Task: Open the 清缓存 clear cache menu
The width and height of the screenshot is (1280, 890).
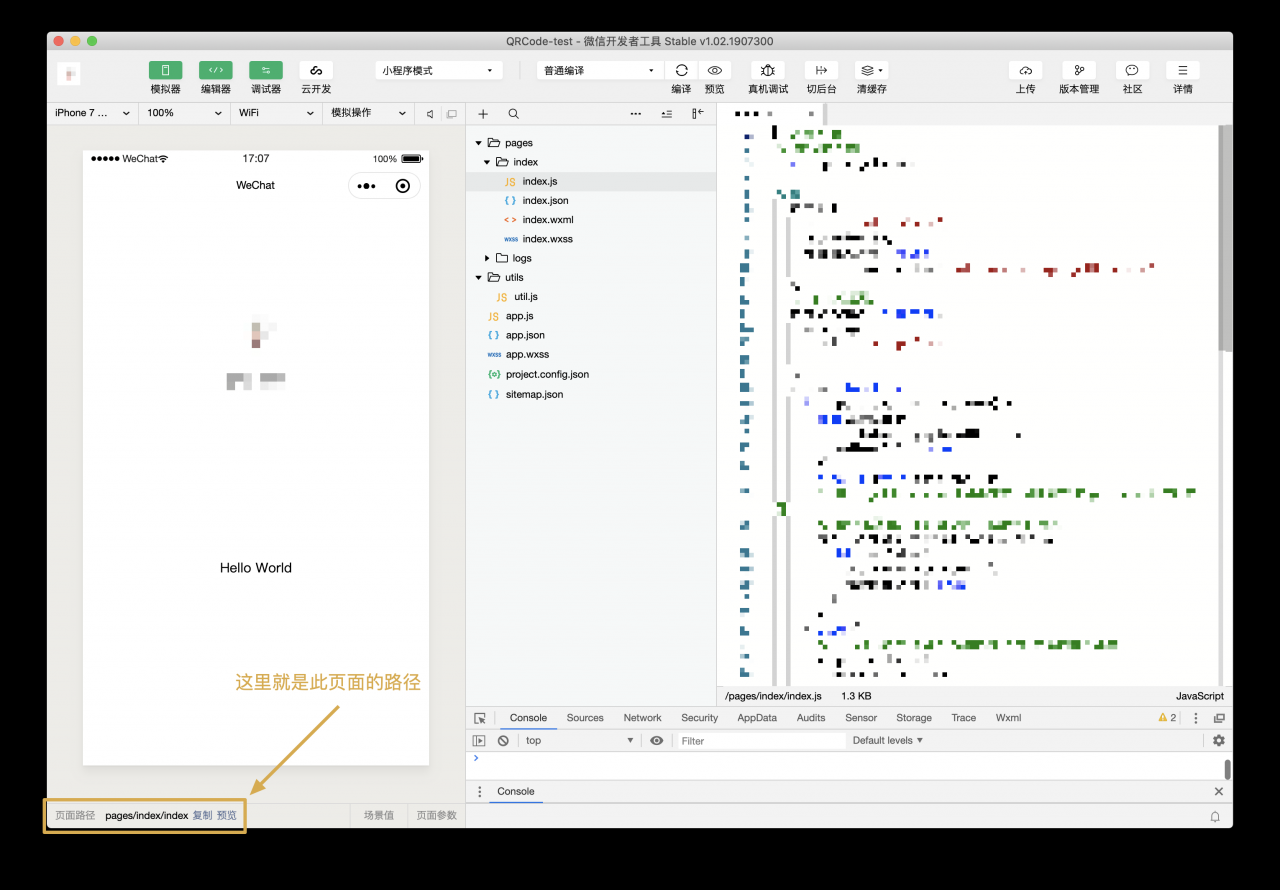Action: (x=872, y=70)
